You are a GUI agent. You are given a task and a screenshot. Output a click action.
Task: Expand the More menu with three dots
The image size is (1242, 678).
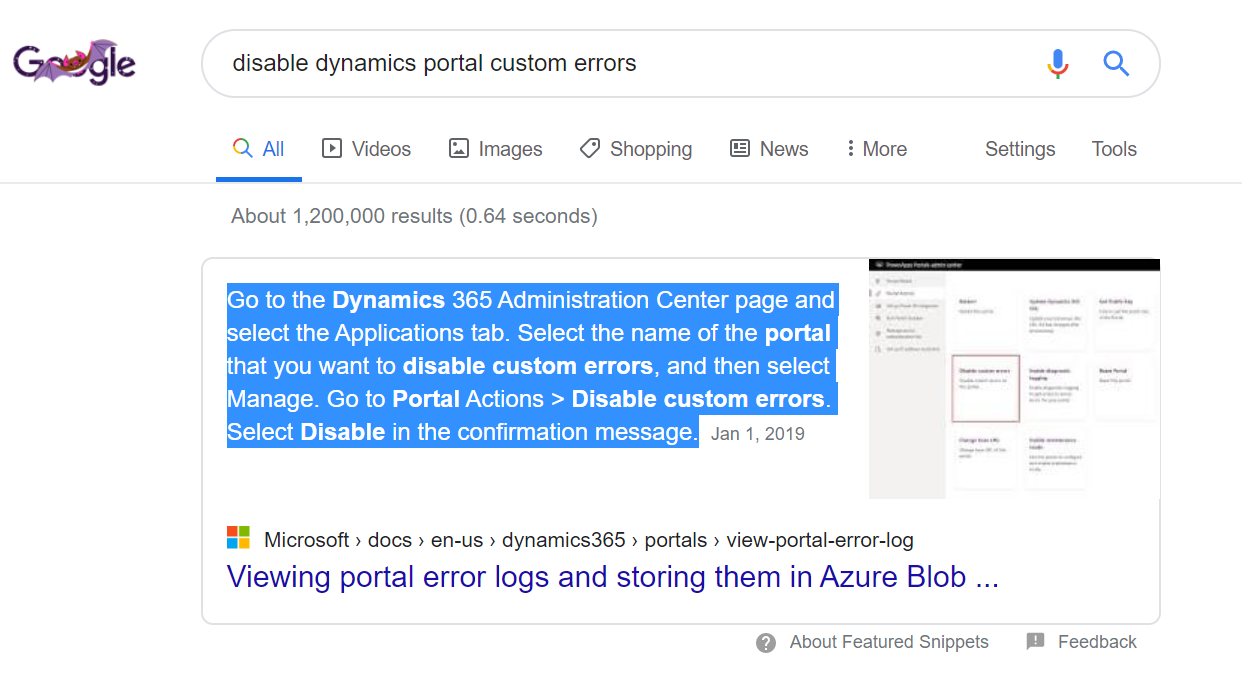point(876,149)
